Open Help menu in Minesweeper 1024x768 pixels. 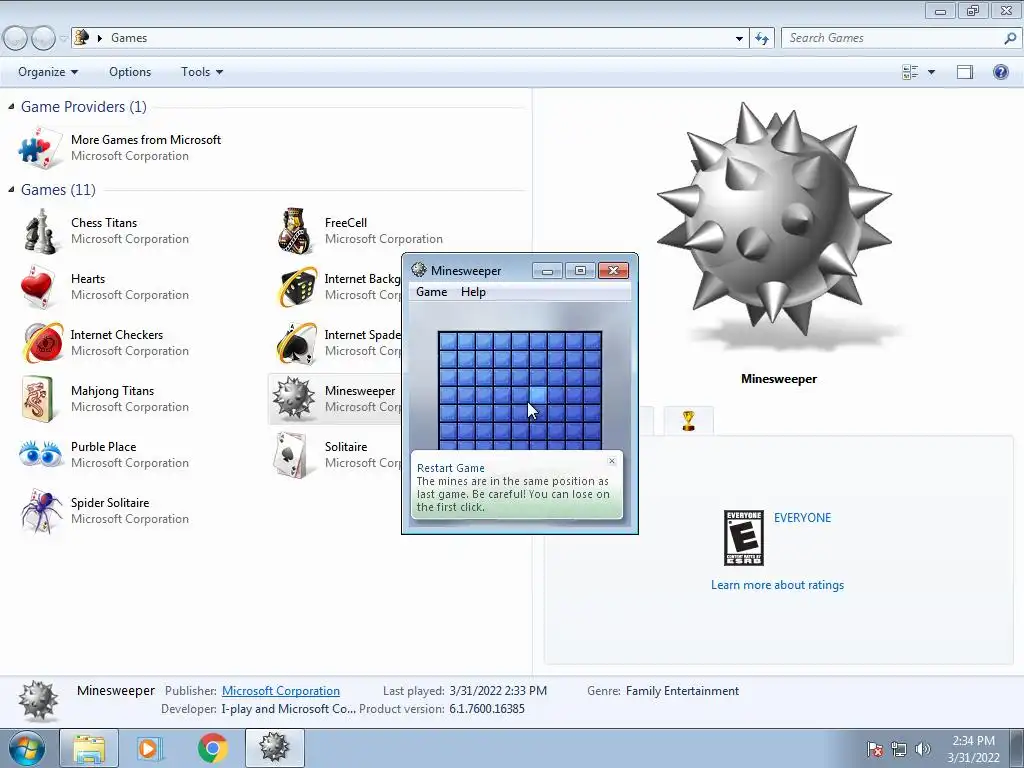[x=473, y=292]
